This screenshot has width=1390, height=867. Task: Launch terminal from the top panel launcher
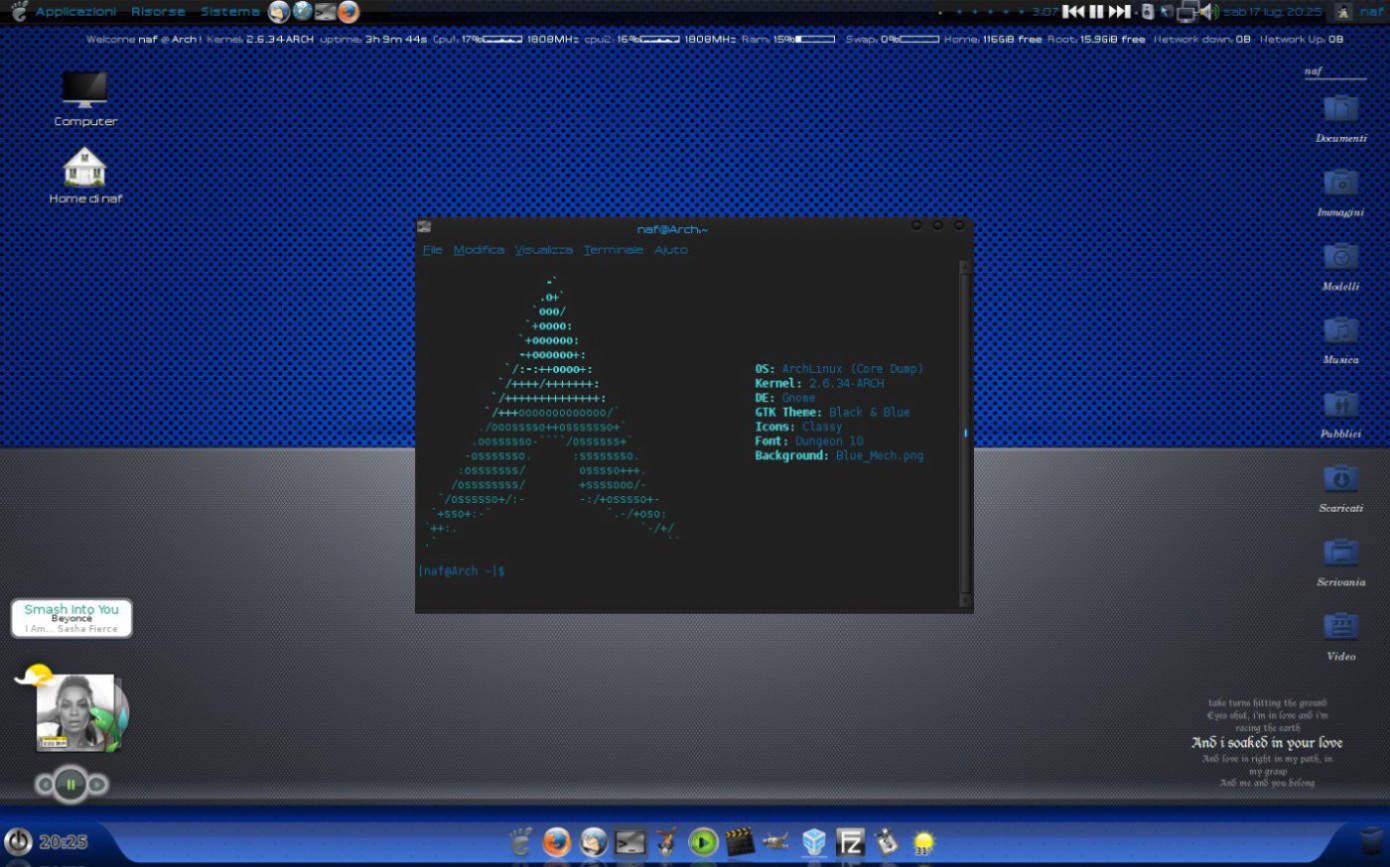(x=325, y=12)
